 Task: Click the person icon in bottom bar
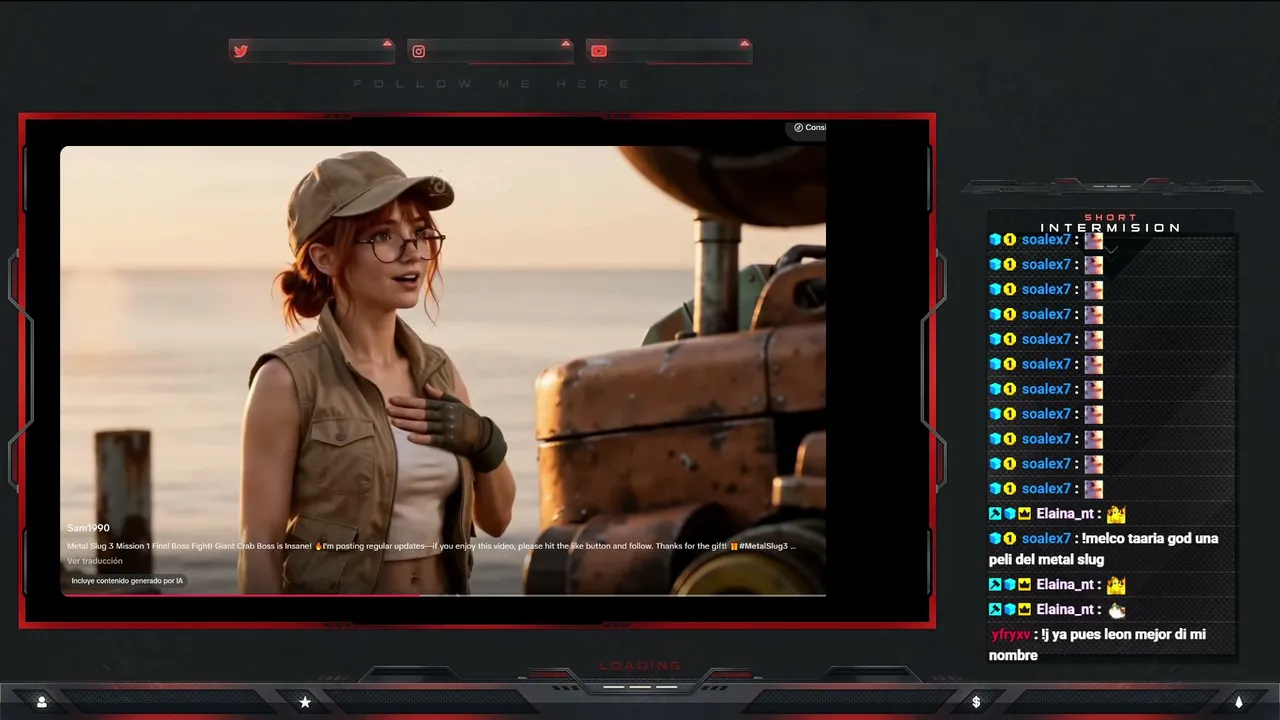click(x=41, y=702)
